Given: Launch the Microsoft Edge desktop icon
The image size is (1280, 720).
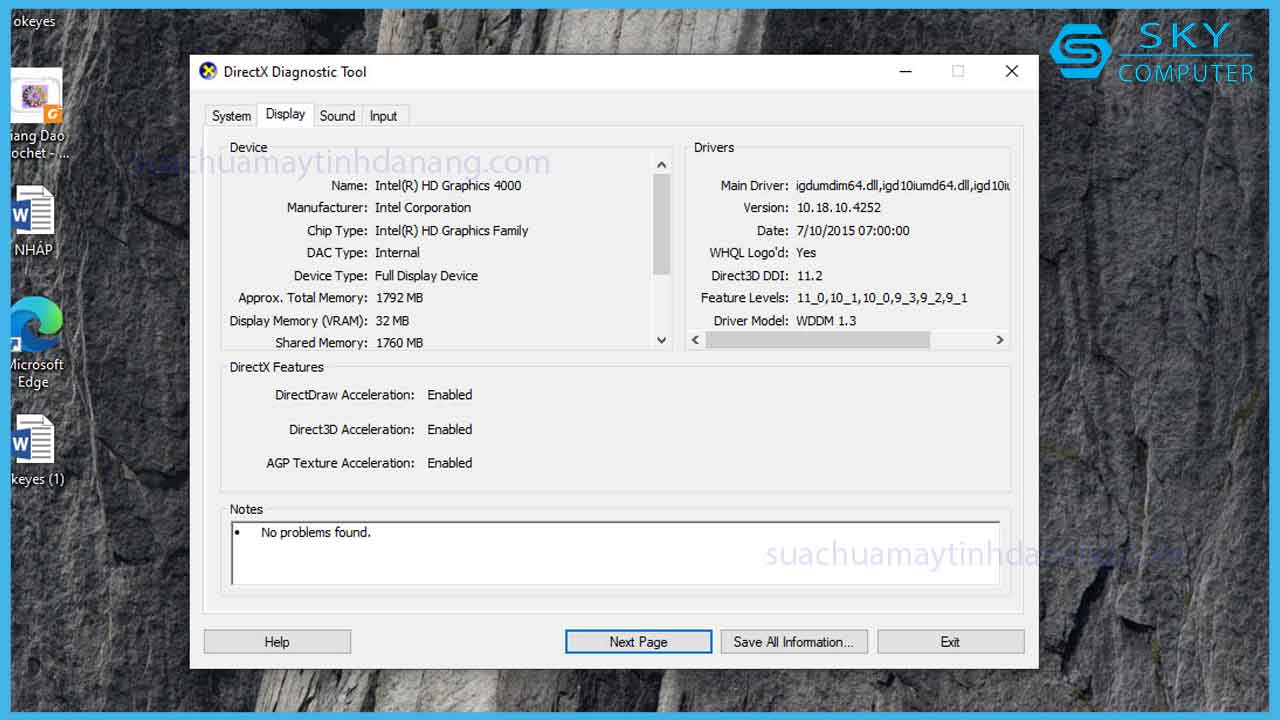Looking at the screenshot, I should point(35,326).
